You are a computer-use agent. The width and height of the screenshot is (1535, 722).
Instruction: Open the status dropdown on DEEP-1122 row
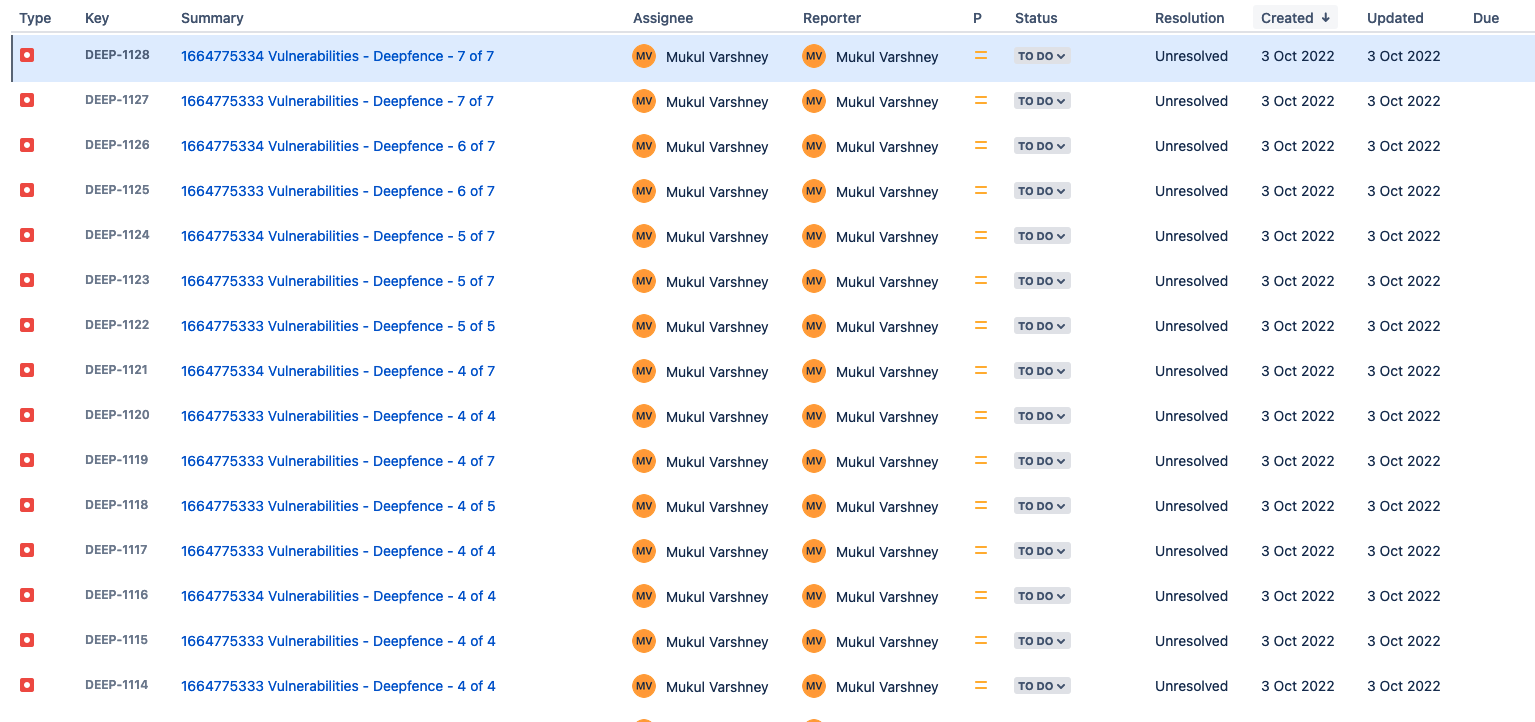[x=1041, y=325]
